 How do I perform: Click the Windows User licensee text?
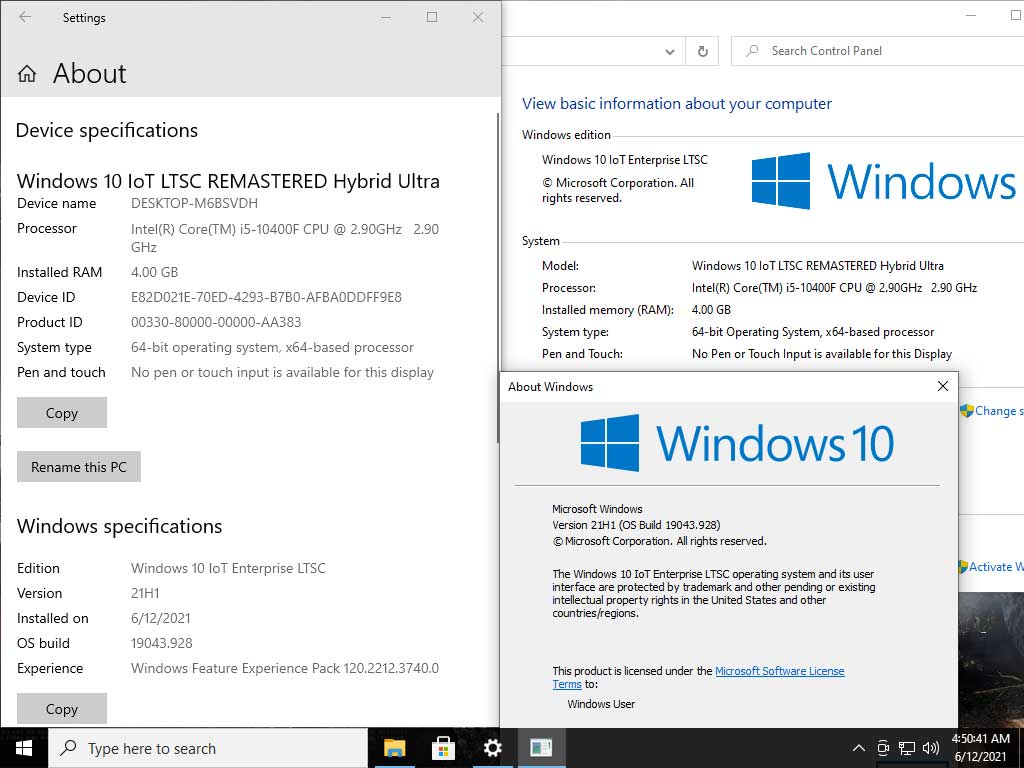601,704
